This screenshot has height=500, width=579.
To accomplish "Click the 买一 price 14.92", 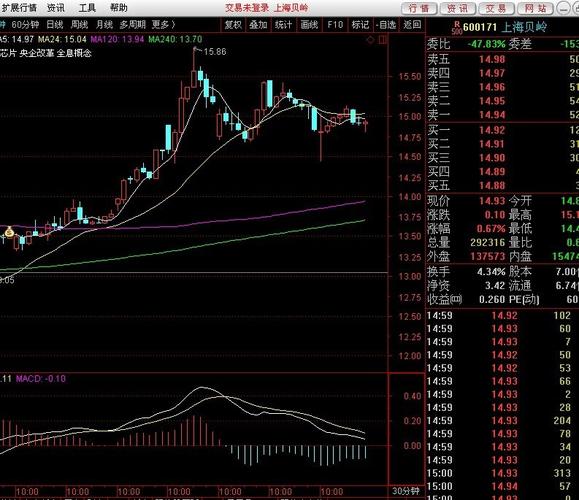I will (x=492, y=130).
